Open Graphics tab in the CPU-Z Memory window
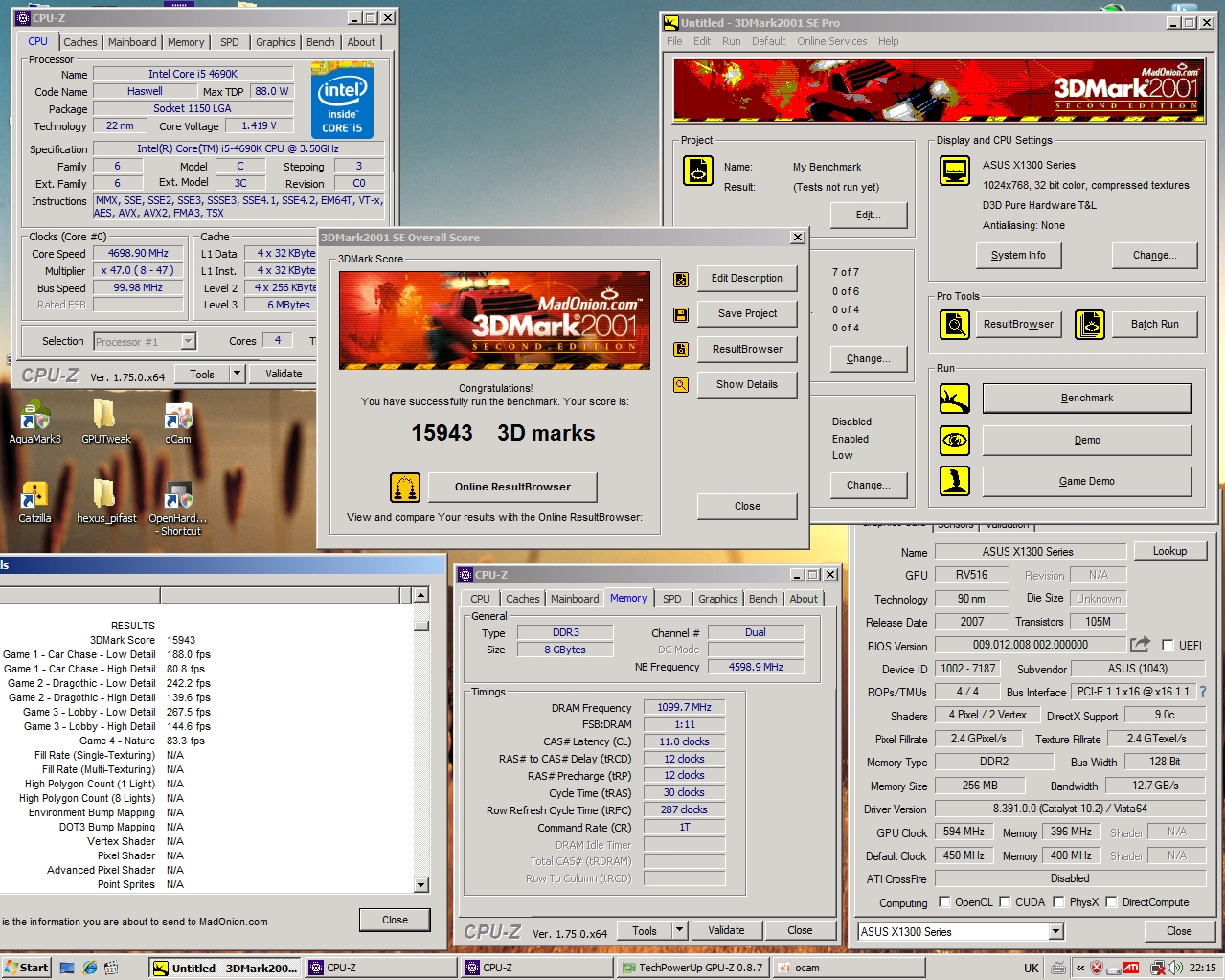 click(718, 599)
